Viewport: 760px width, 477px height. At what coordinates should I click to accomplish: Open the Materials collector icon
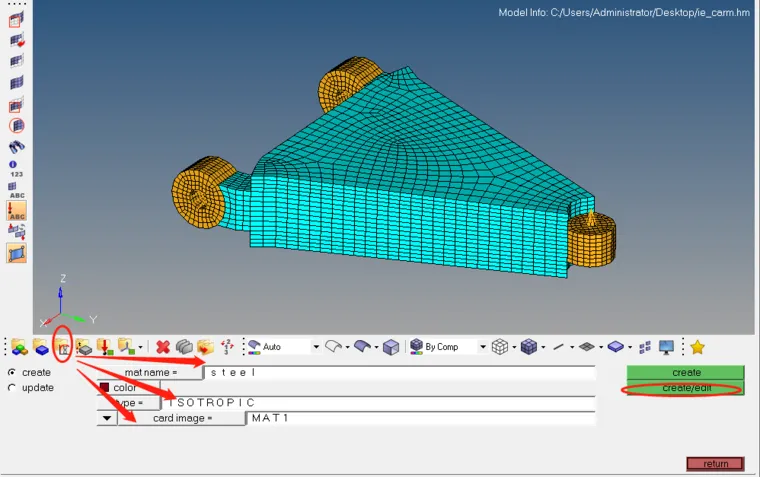point(63,347)
